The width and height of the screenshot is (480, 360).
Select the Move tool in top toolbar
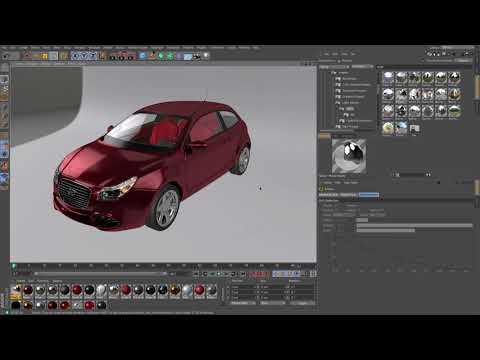(36, 56)
